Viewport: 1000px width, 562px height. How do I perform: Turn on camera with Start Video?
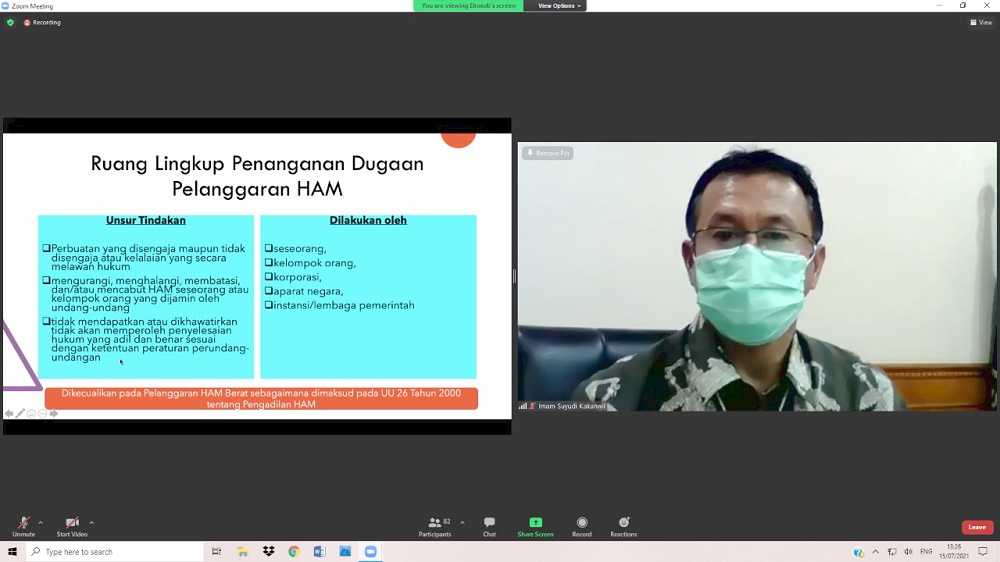point(72,526)
